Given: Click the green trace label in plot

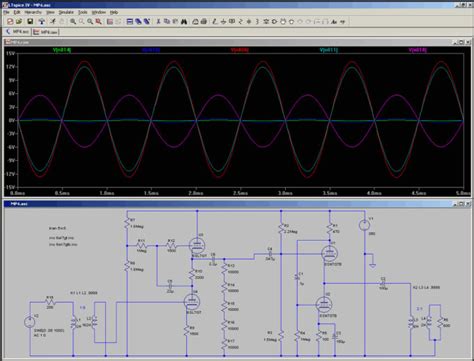Looking at the screenshot, I should (x=62, y=50).
